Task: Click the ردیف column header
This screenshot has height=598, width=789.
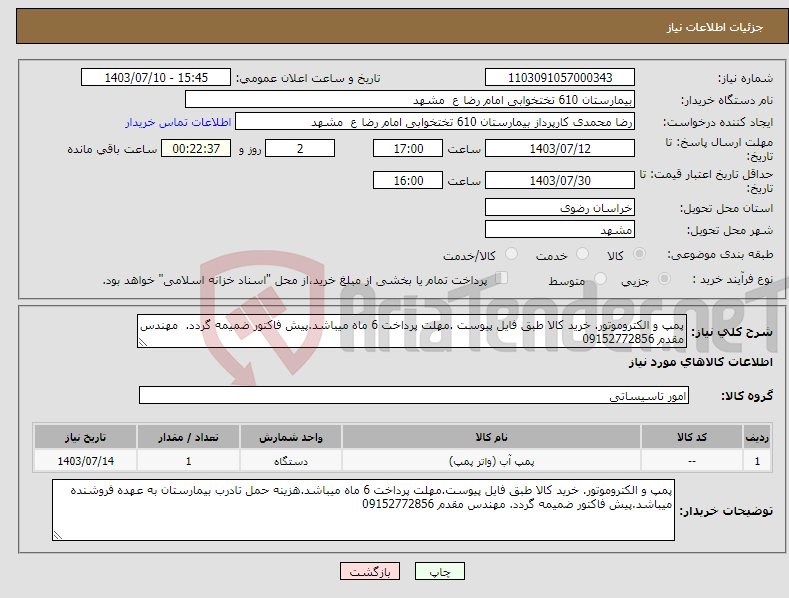Action: 757,437
